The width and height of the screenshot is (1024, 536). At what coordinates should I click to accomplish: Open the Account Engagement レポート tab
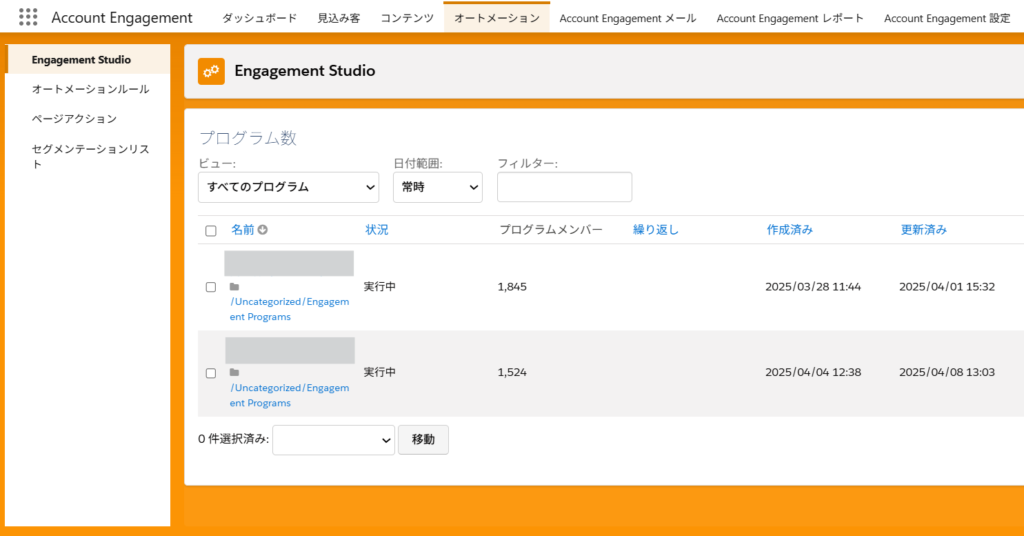pyautogui.click(x=790, y=18)
